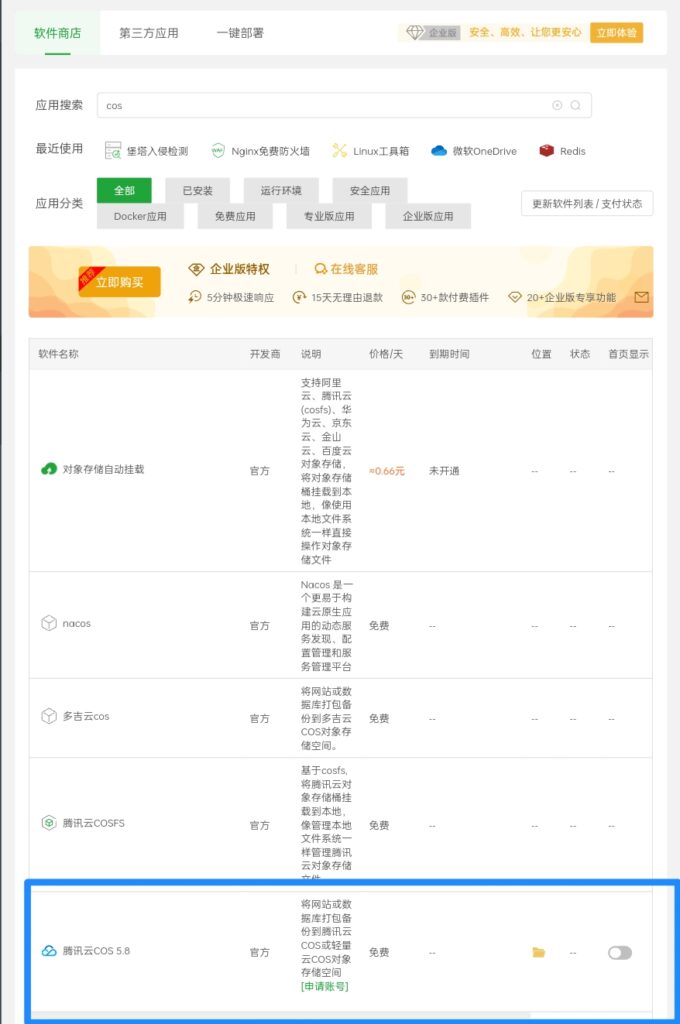The height and width of the screenshot is (1024, 680).
Task: Open the 多吉云cos software entry
Action: coord(86,716)
